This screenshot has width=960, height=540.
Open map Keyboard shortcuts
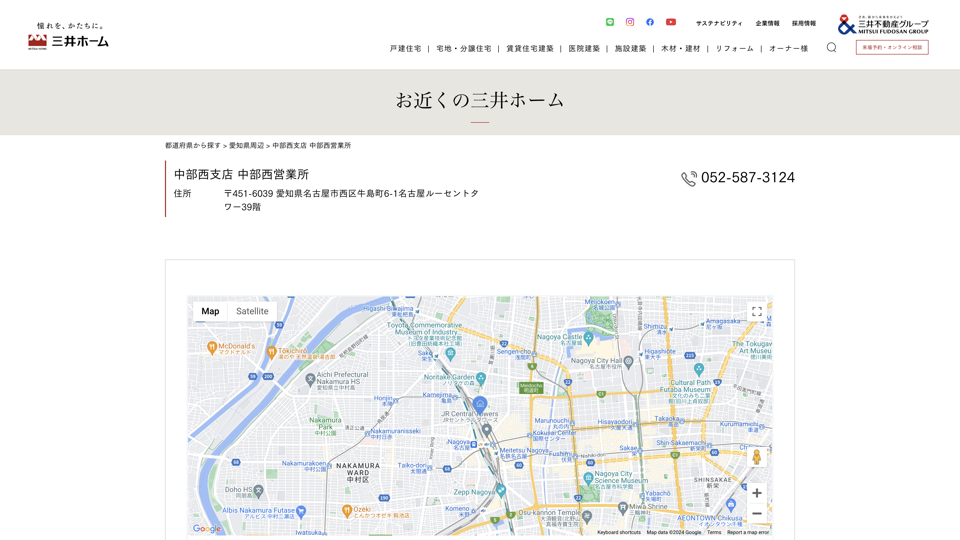pyautogui.click(x=619, y=533)
